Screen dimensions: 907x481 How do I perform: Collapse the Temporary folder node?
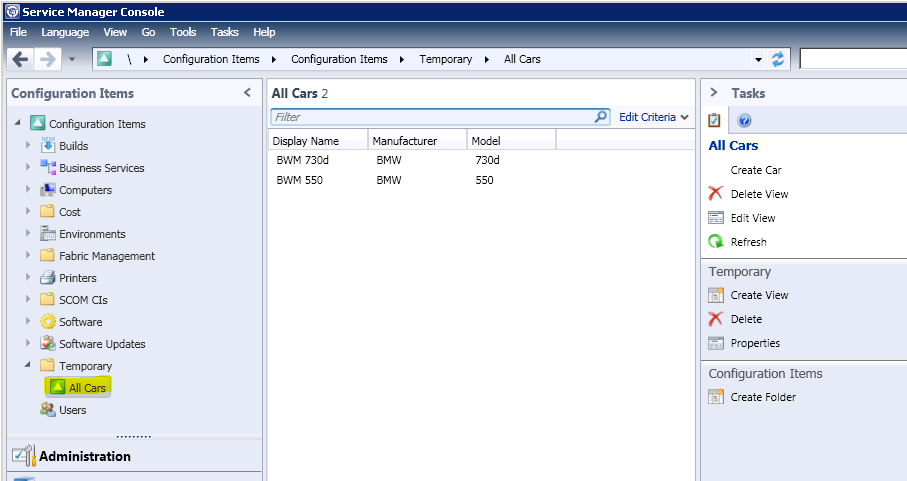point(28,366)
